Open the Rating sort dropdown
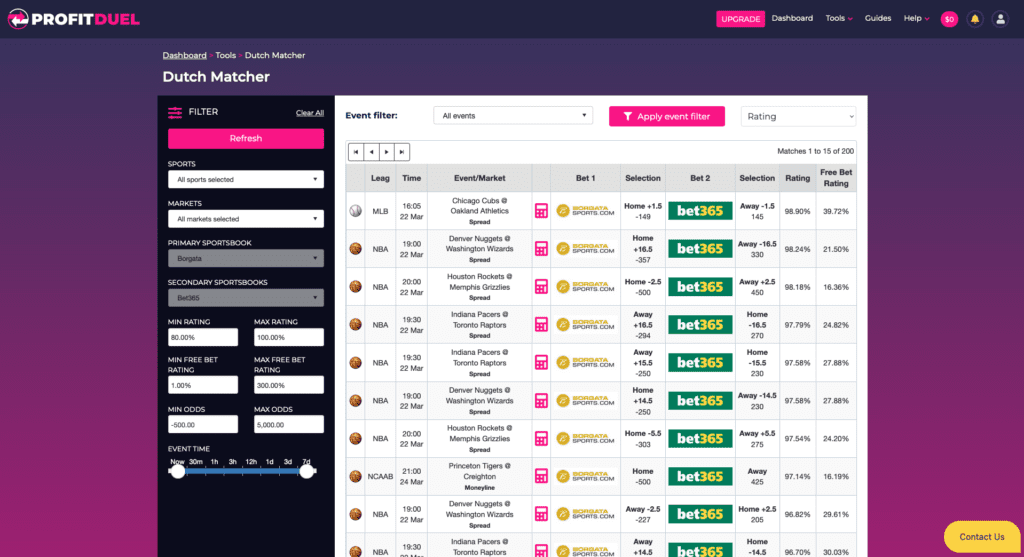The width and height of the screenshot is (1024, 557). coord(798,116)
